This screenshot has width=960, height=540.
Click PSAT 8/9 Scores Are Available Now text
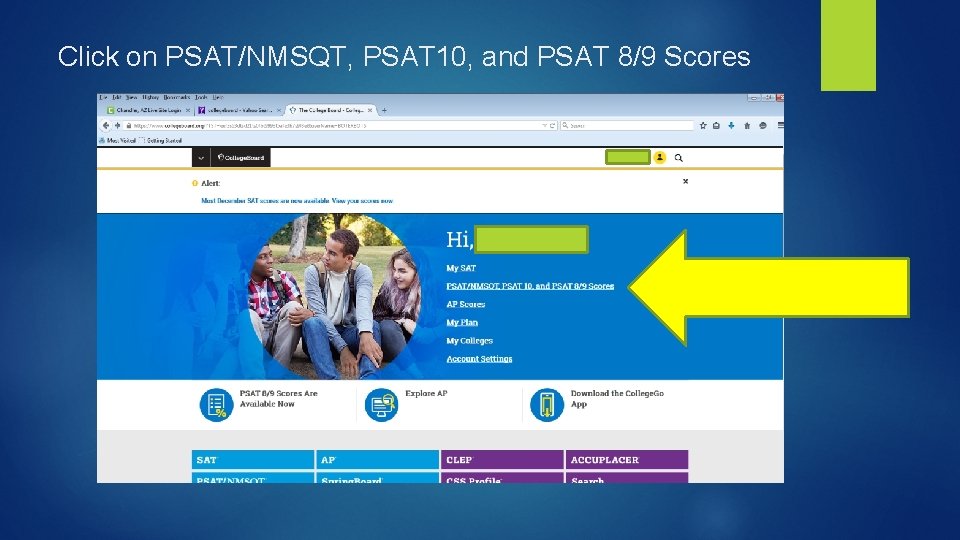279,399
